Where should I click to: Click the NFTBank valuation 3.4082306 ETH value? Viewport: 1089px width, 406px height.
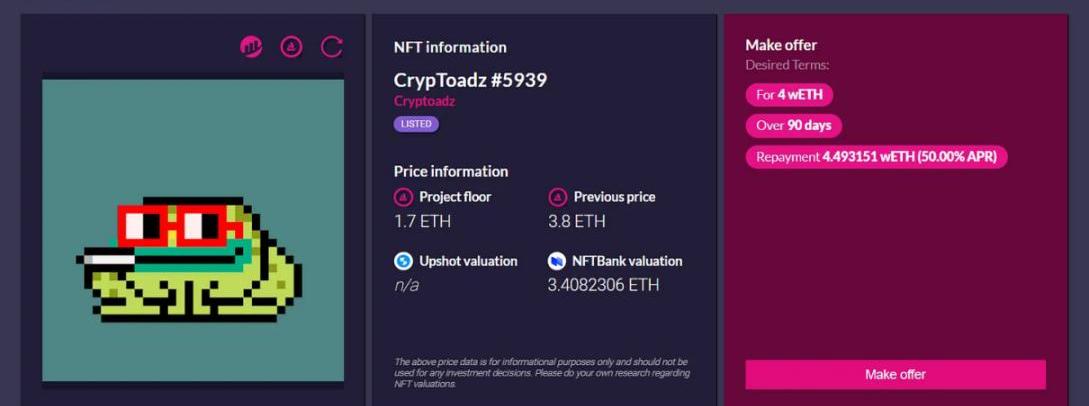(603, 285)
